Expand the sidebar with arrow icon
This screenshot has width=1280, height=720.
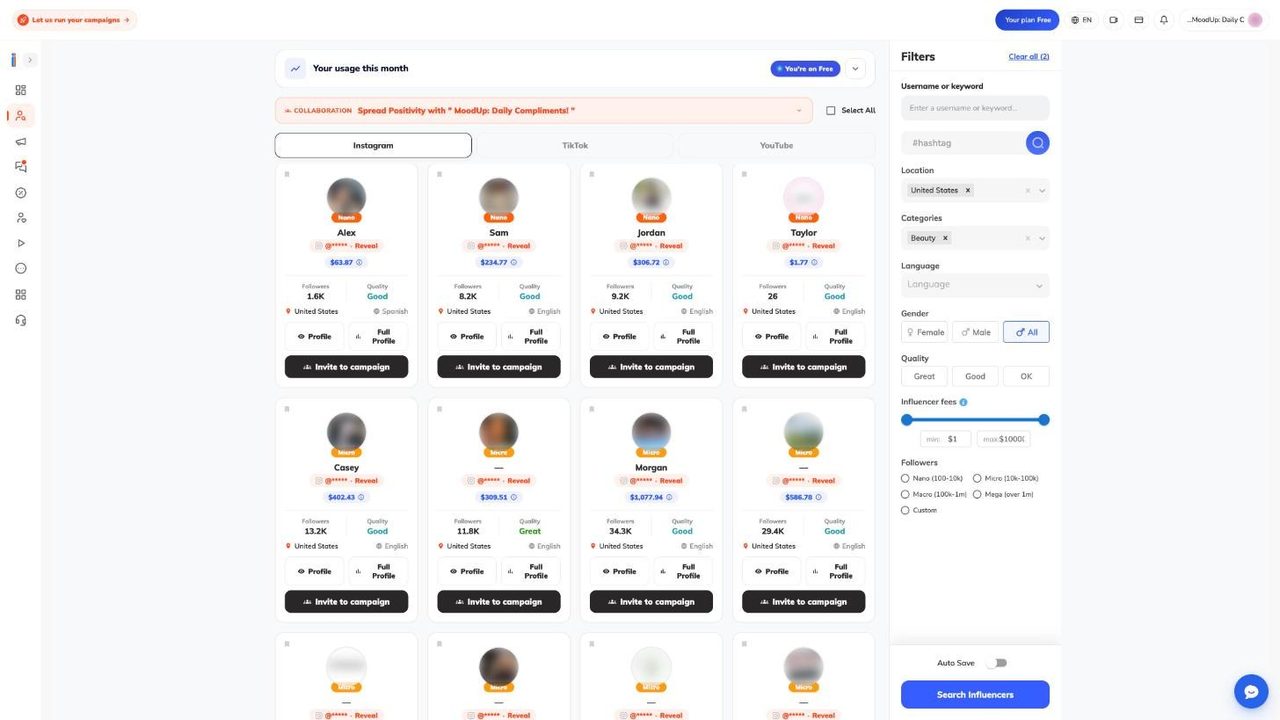point(30,60)
